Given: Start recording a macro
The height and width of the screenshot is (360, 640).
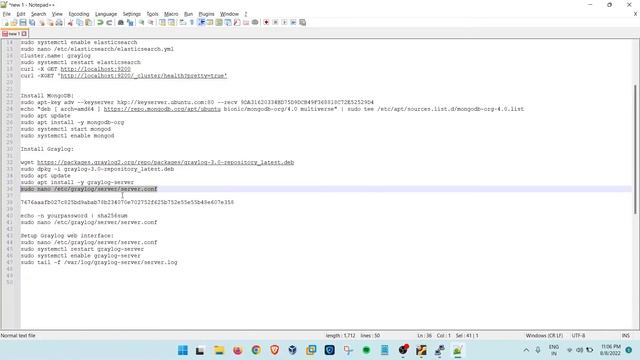Looking at the screenshot, I should coord(266,22).
